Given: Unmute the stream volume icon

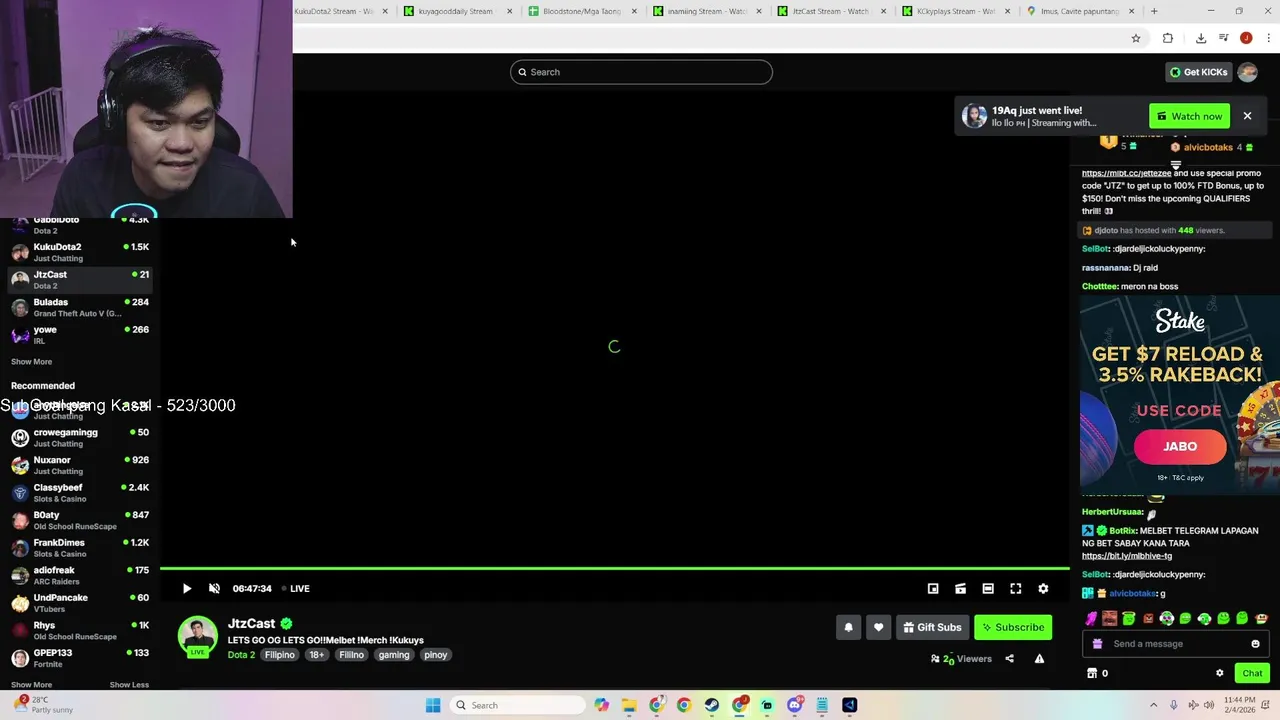Looking at the screenshot, I should [214, 588].
